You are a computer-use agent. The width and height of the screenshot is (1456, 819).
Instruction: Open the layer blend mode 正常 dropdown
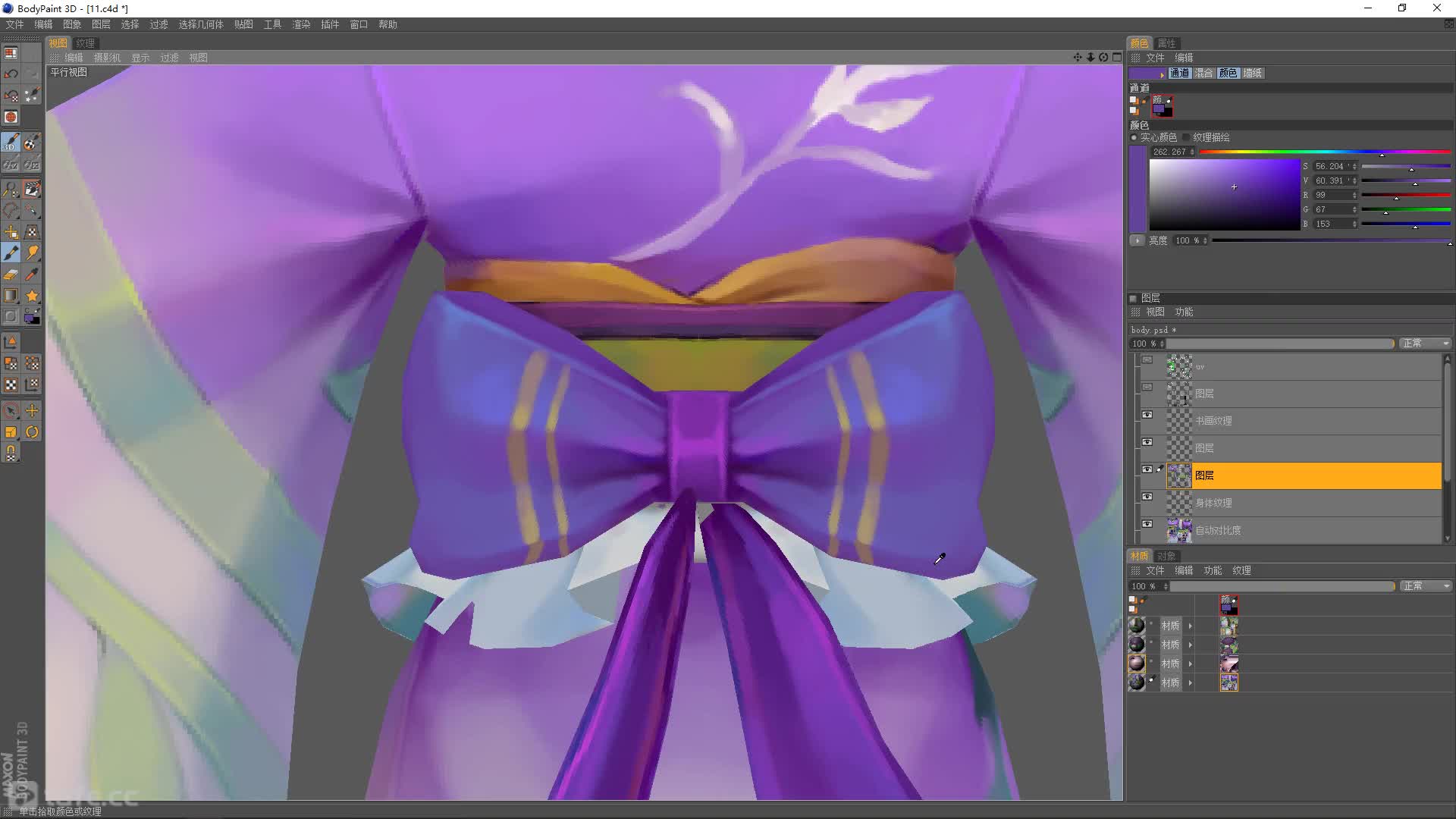coord(1424,344)
